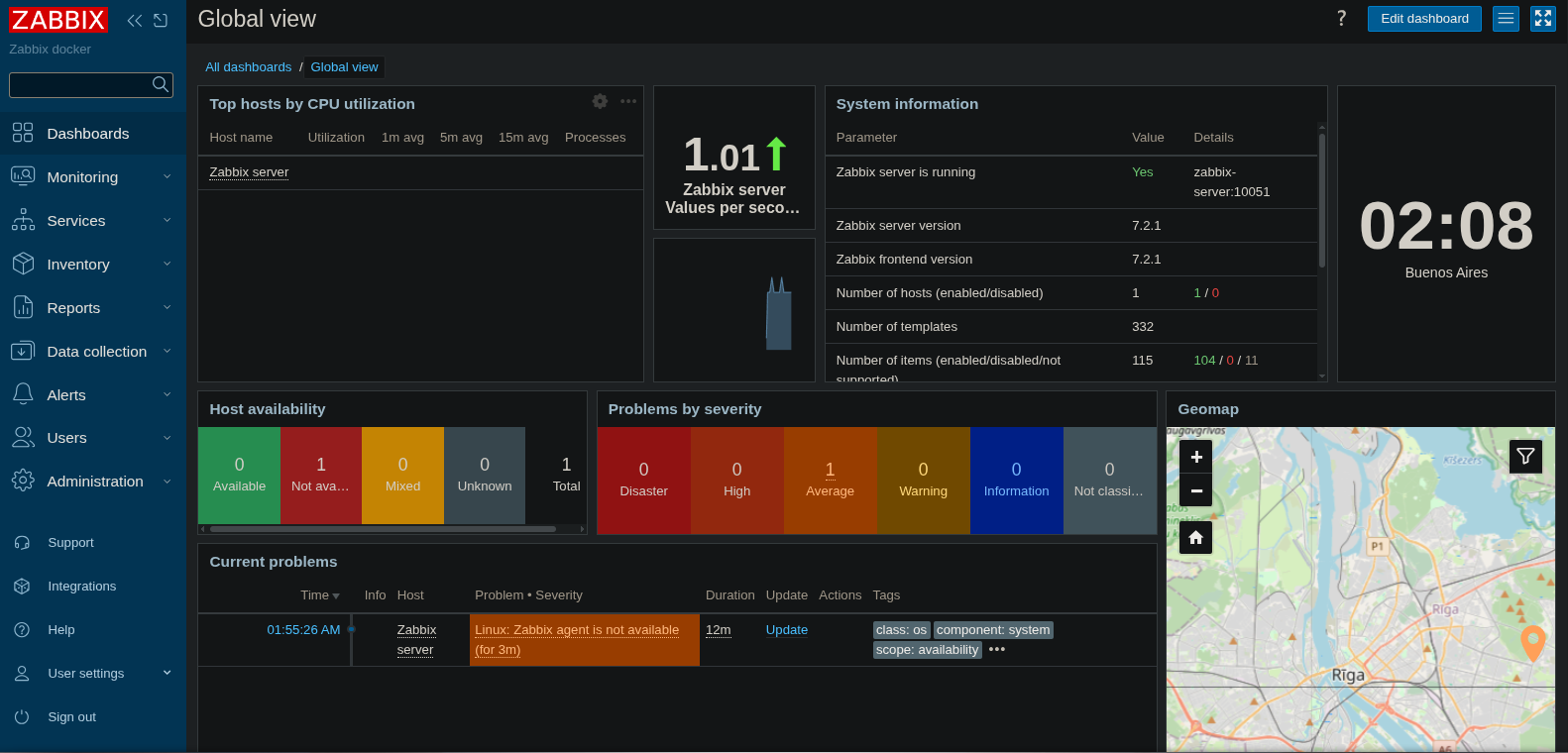Collapse the sidebar with double-chevron icon
This screenshot has width=1568, height=753.
[135, 20]
